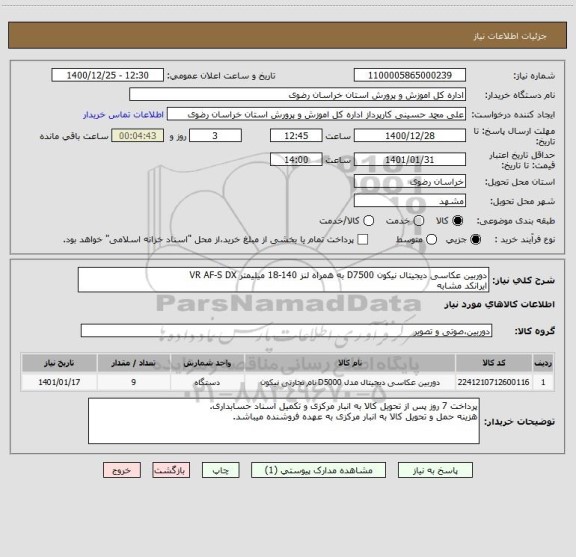This screenshot has height=557, width=576.
Task: Select the خدمت radio button
Action: (419, 221)
